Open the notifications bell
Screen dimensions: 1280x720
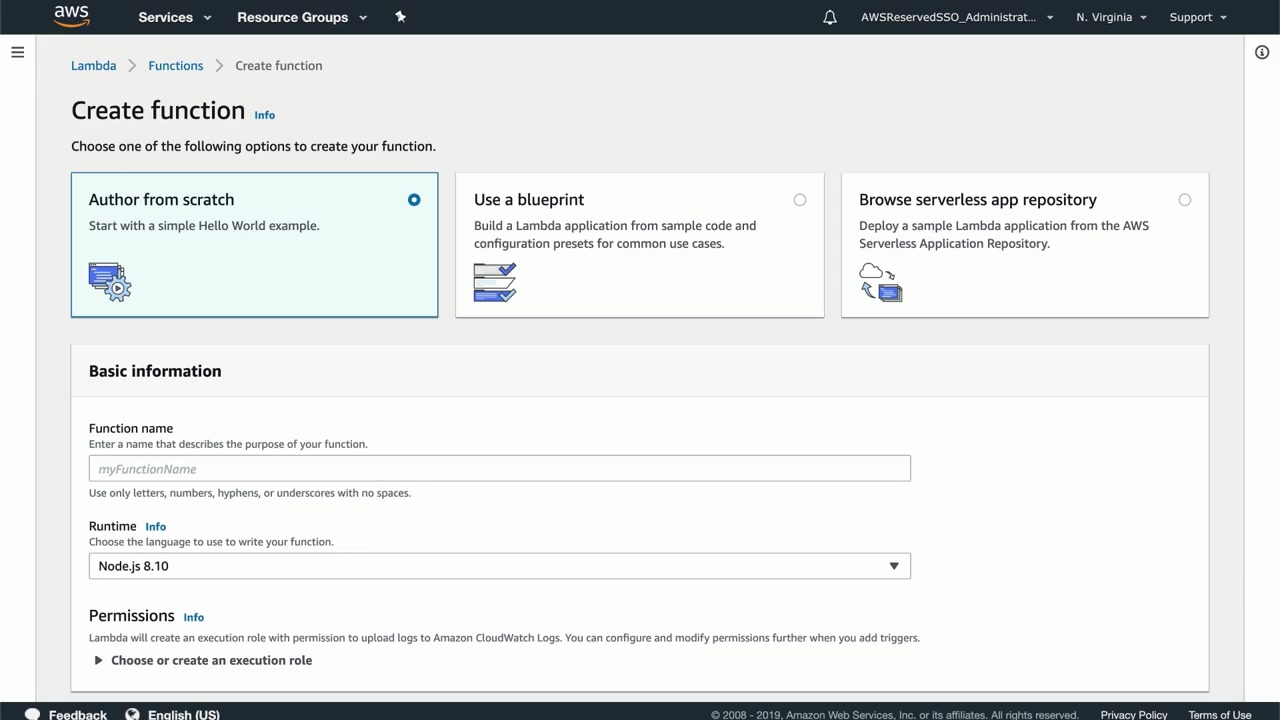[830, 17]
